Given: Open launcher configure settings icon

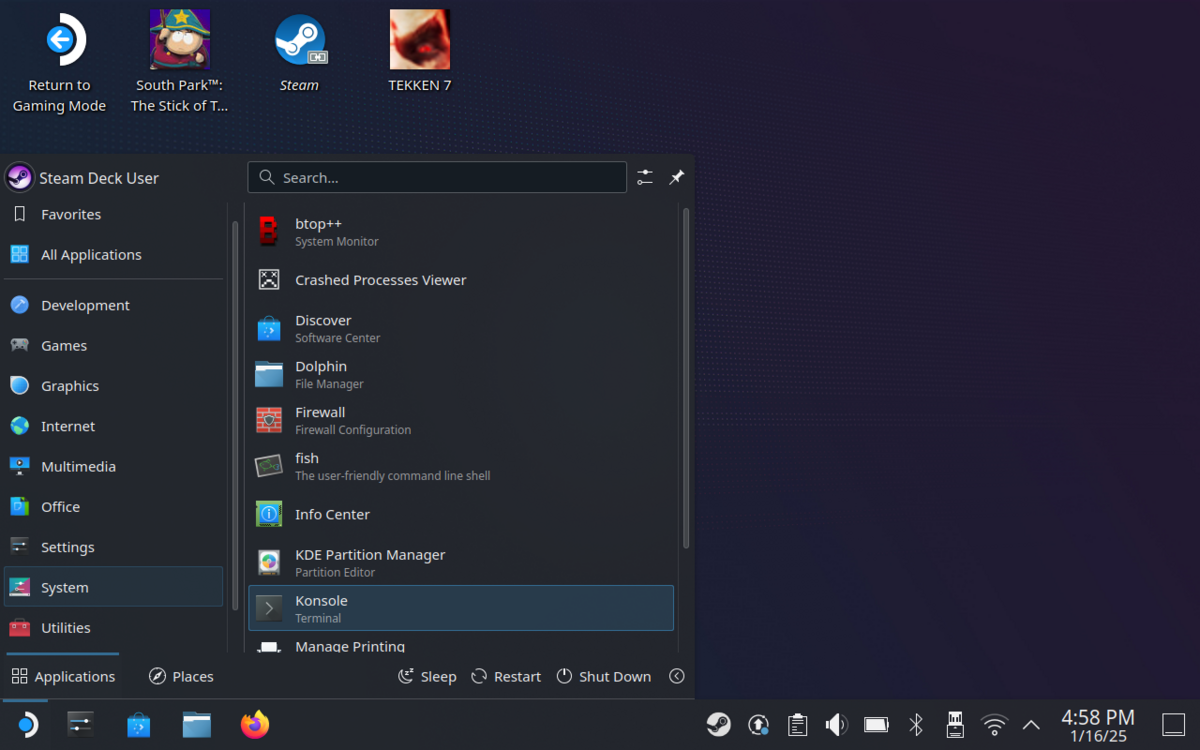Looking at the screenshot, I should [645, 177].
